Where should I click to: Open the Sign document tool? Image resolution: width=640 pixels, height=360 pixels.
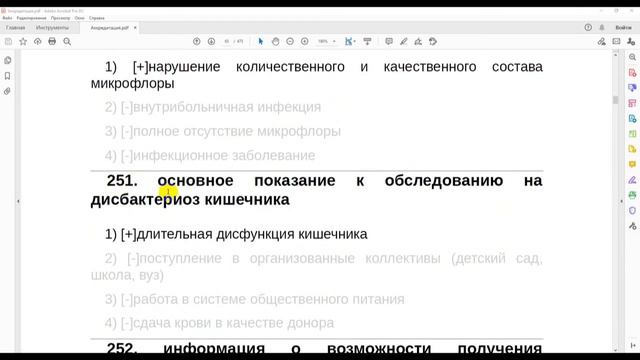pos(418,41)
